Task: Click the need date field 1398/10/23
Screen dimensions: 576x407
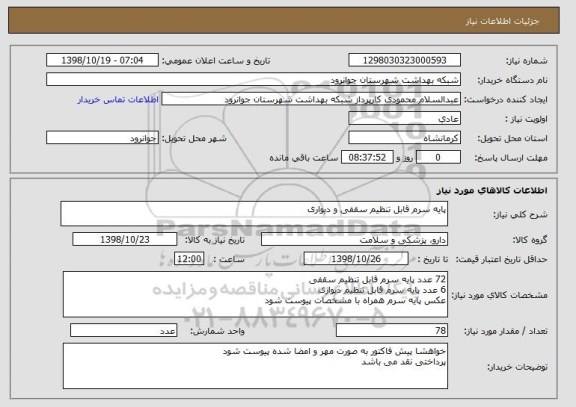Action: [125, 239]
